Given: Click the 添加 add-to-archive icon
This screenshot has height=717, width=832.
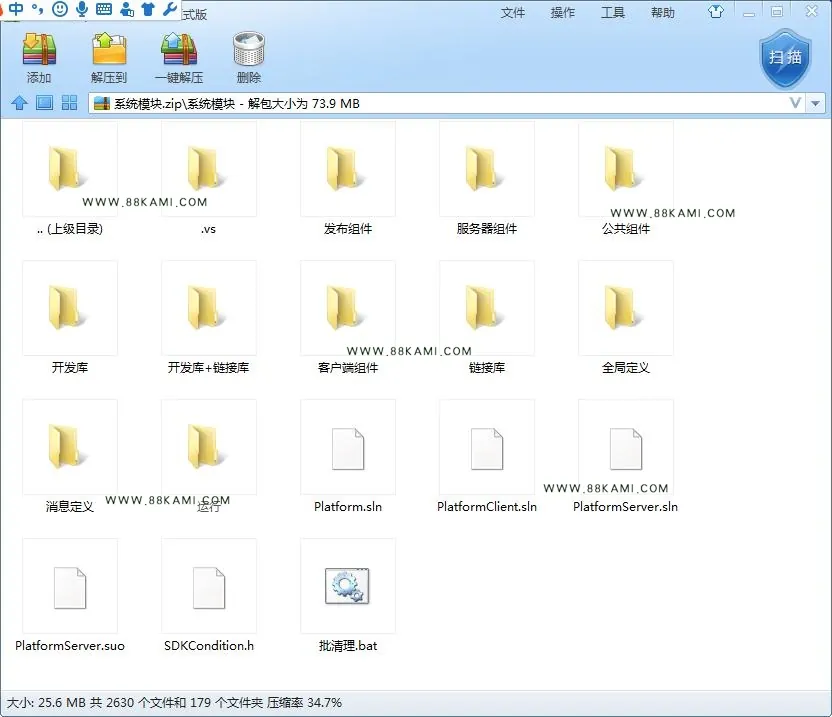Looking at the screenshot, I should pyautogui.click(x=39, y=49).
